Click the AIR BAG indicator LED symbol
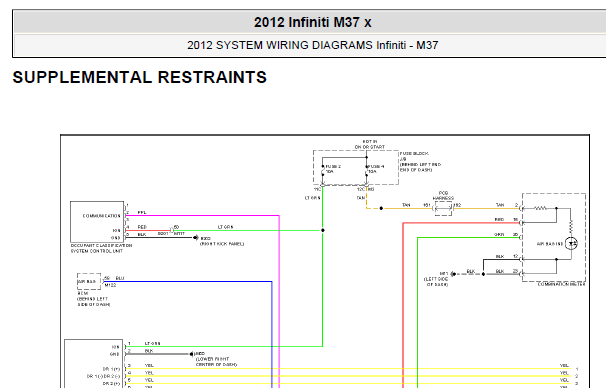The height and width of the screenshot is (388, 606). point(571,243)
